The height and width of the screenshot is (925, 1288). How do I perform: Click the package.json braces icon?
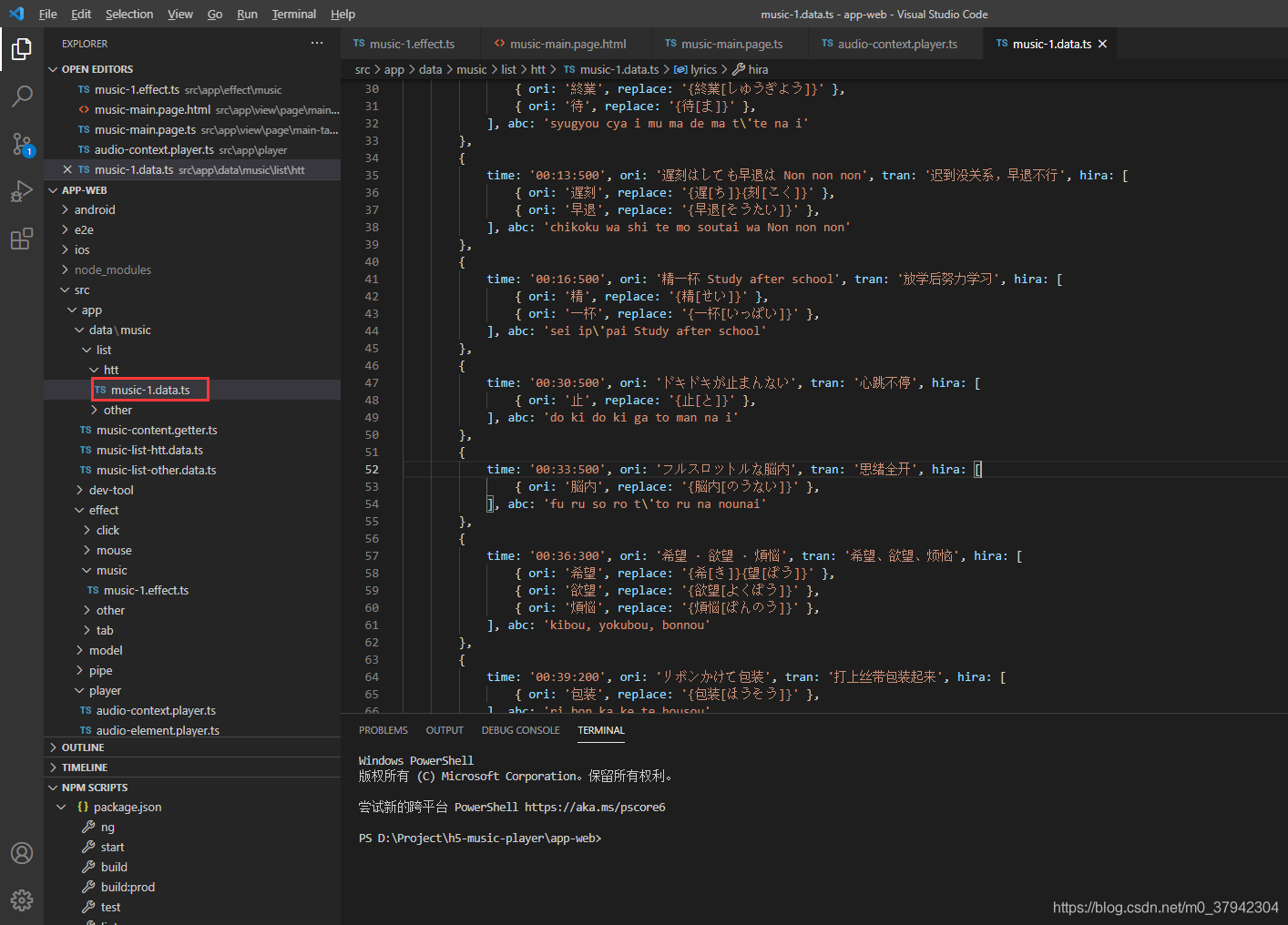[83, 807]
